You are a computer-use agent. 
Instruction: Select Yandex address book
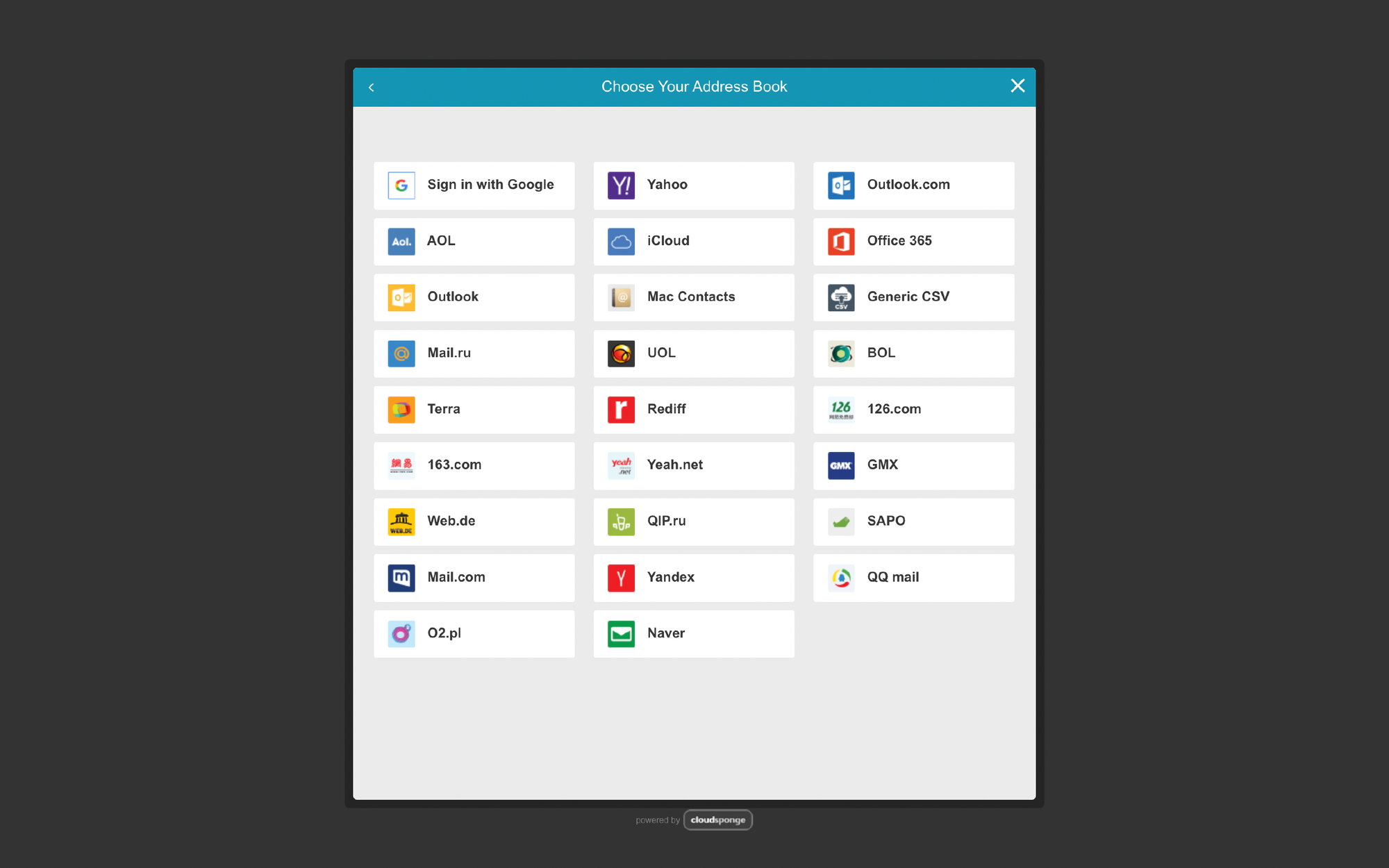point(694,577)
